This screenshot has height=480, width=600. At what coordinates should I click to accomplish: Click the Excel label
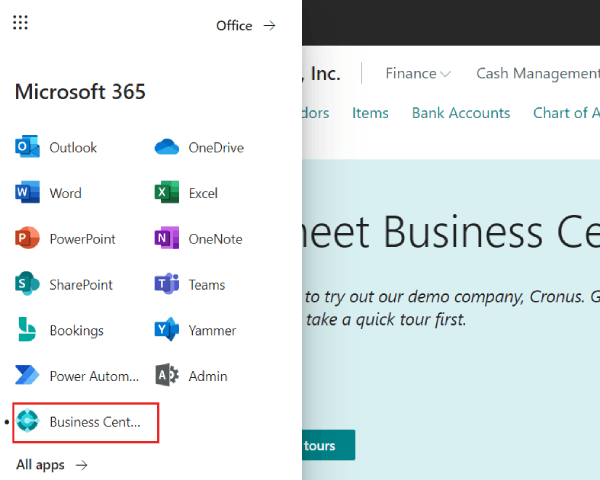click(x=203, y=193)
